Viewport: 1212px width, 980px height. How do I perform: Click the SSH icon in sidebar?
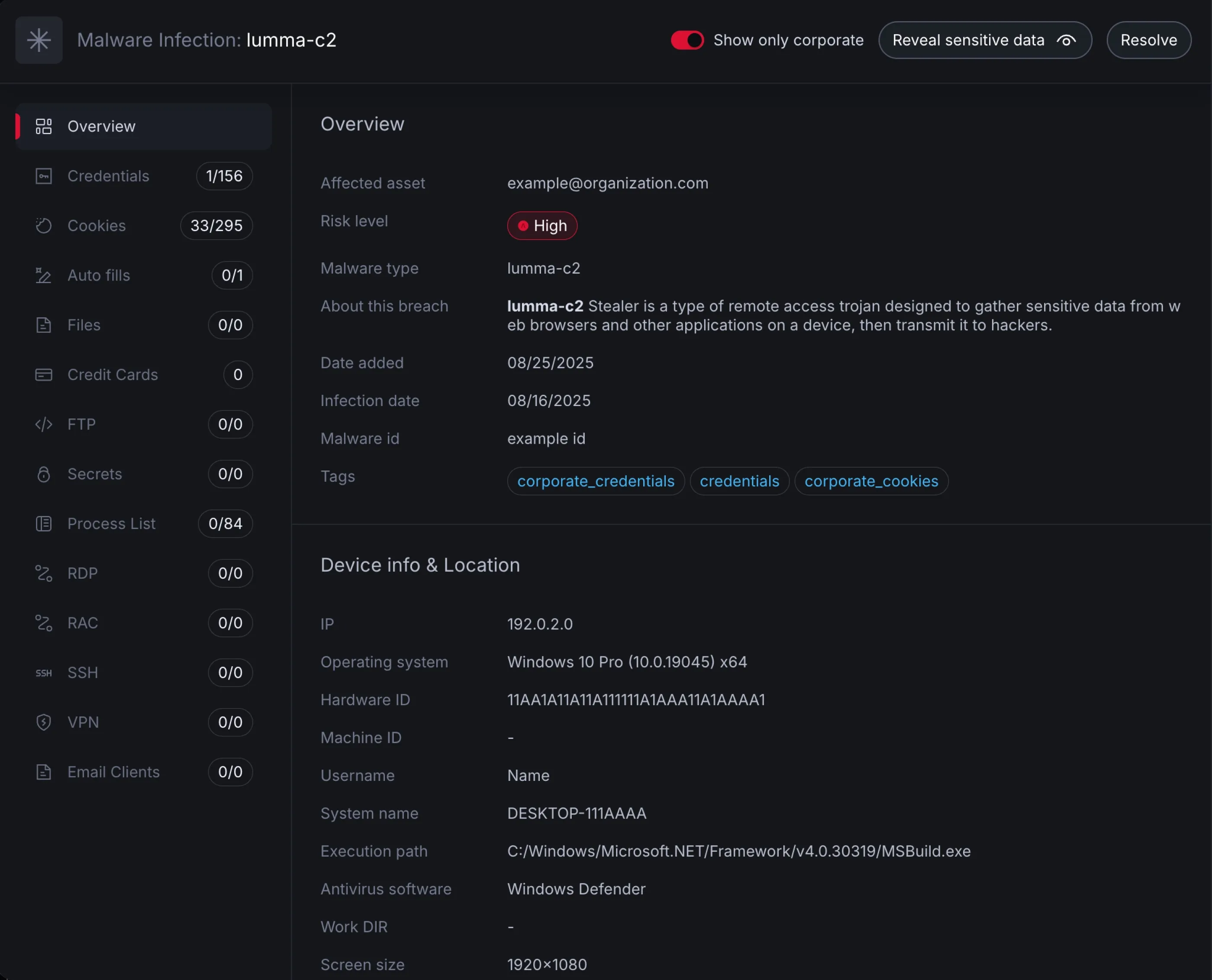pos(43,673)
